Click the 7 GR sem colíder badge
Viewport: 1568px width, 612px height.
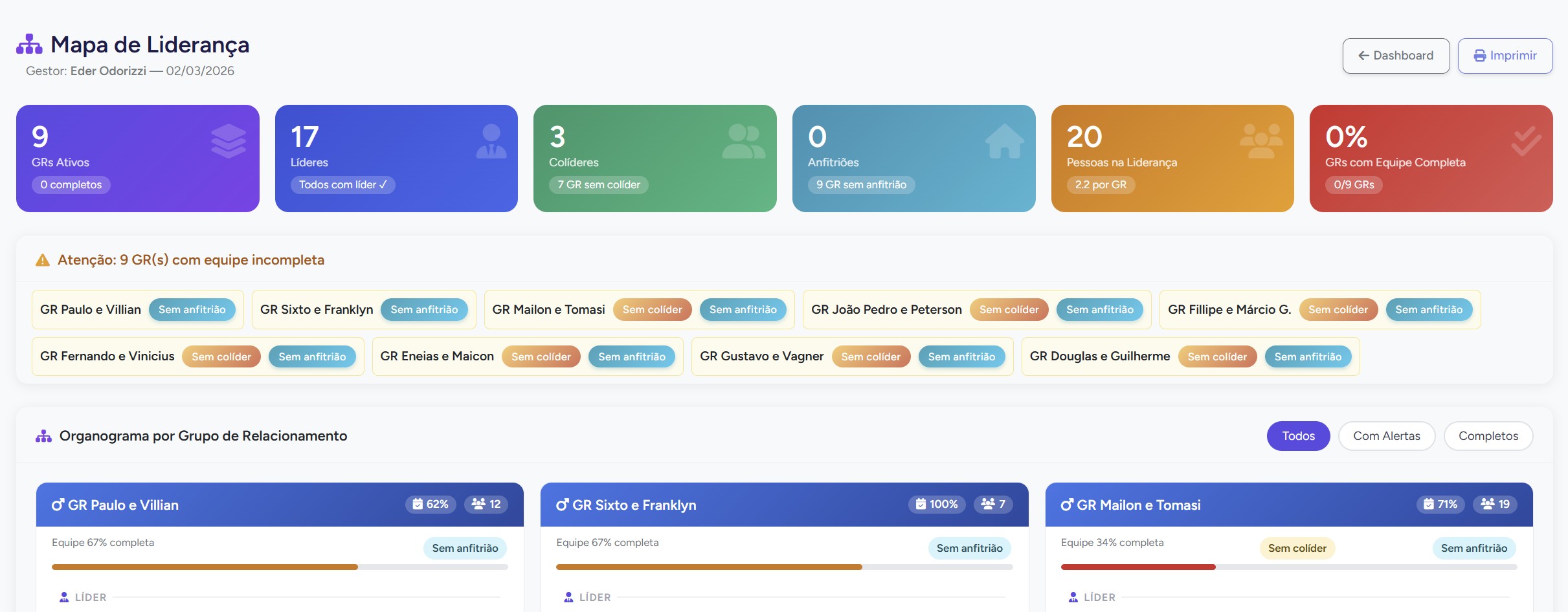pos(598,185)
